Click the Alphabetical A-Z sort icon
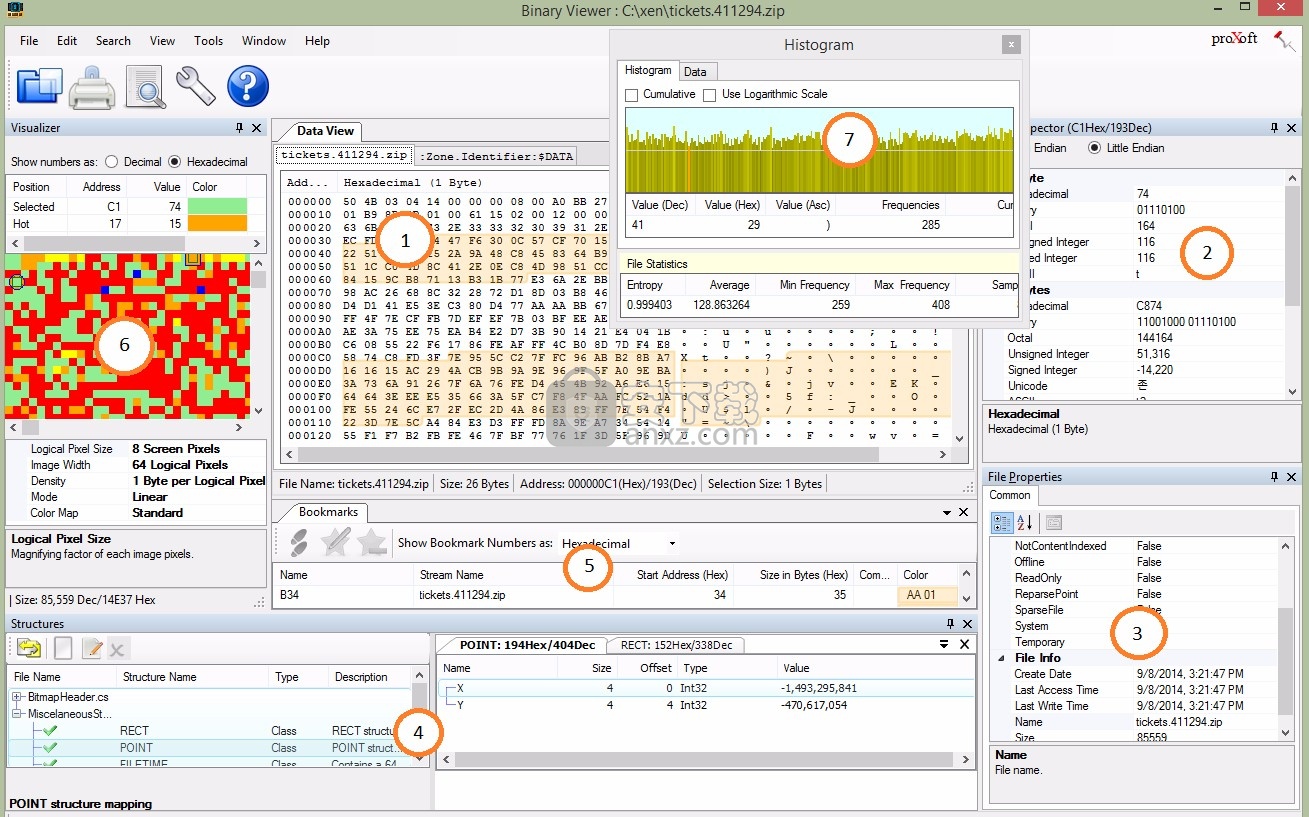The image size is (1309, 817). click(x=1025, y=522)
